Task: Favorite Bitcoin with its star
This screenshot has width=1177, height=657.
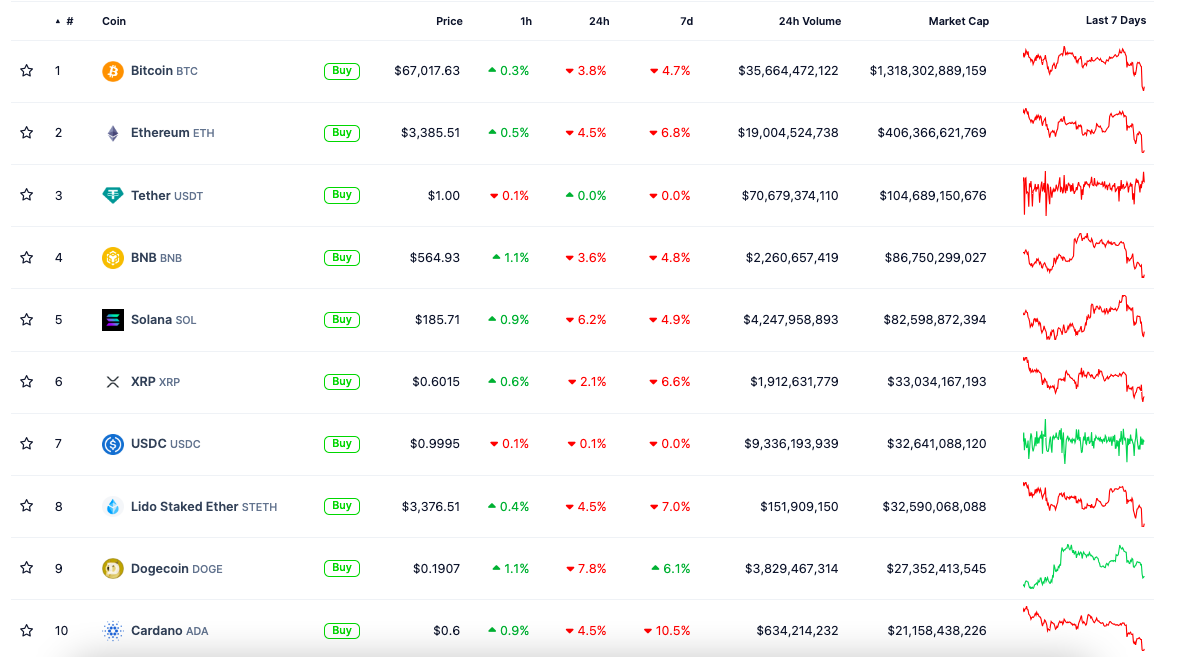Action: tap(27, 71)
